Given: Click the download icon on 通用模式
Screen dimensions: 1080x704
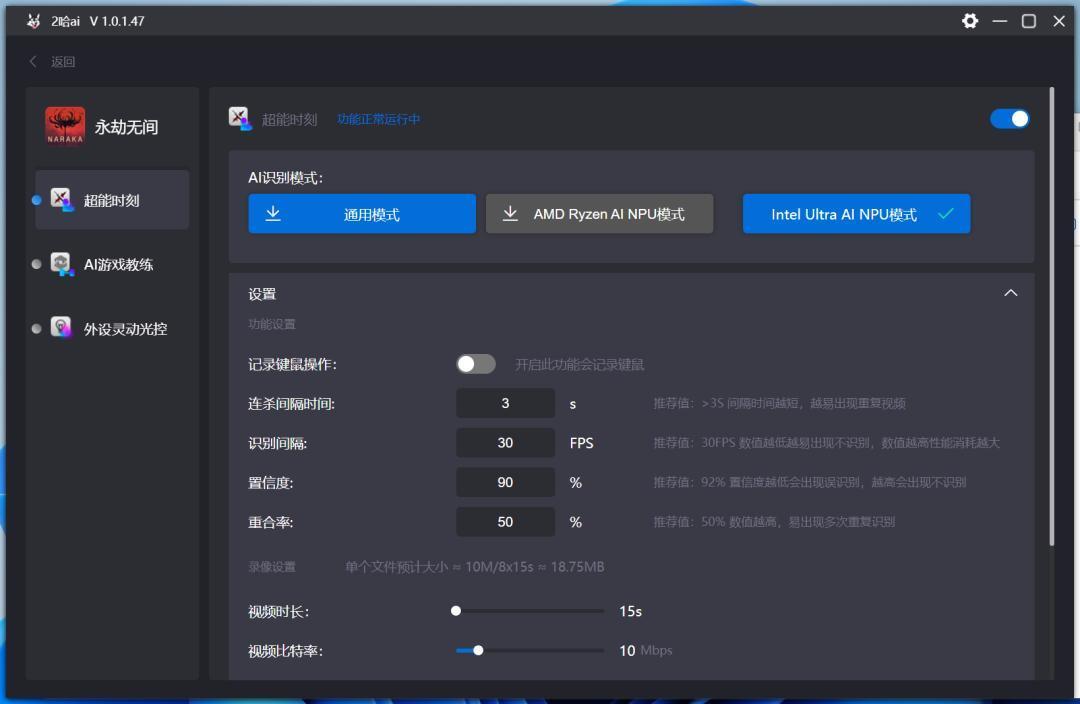Looking at the screenshot, I should [273, 213].
